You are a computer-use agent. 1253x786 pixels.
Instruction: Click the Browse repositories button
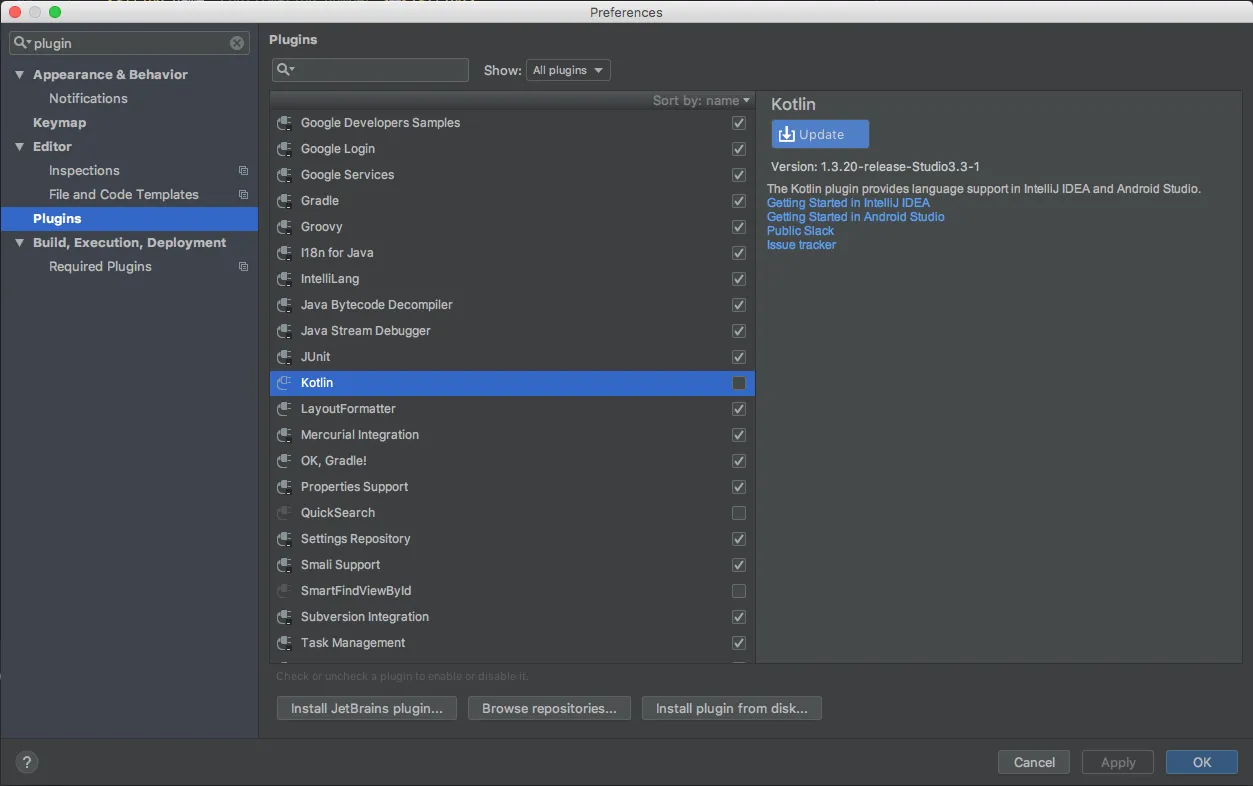click(x=549, y=708)
